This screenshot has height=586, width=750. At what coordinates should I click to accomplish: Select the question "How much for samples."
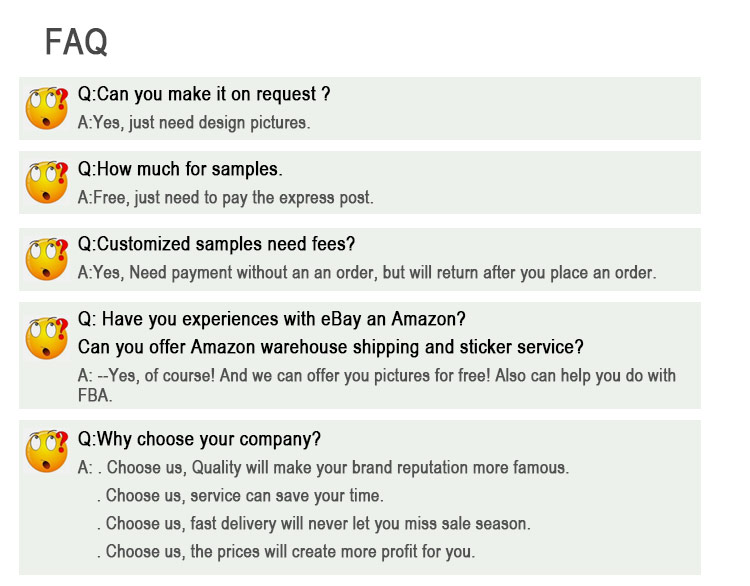coord(180,169)
